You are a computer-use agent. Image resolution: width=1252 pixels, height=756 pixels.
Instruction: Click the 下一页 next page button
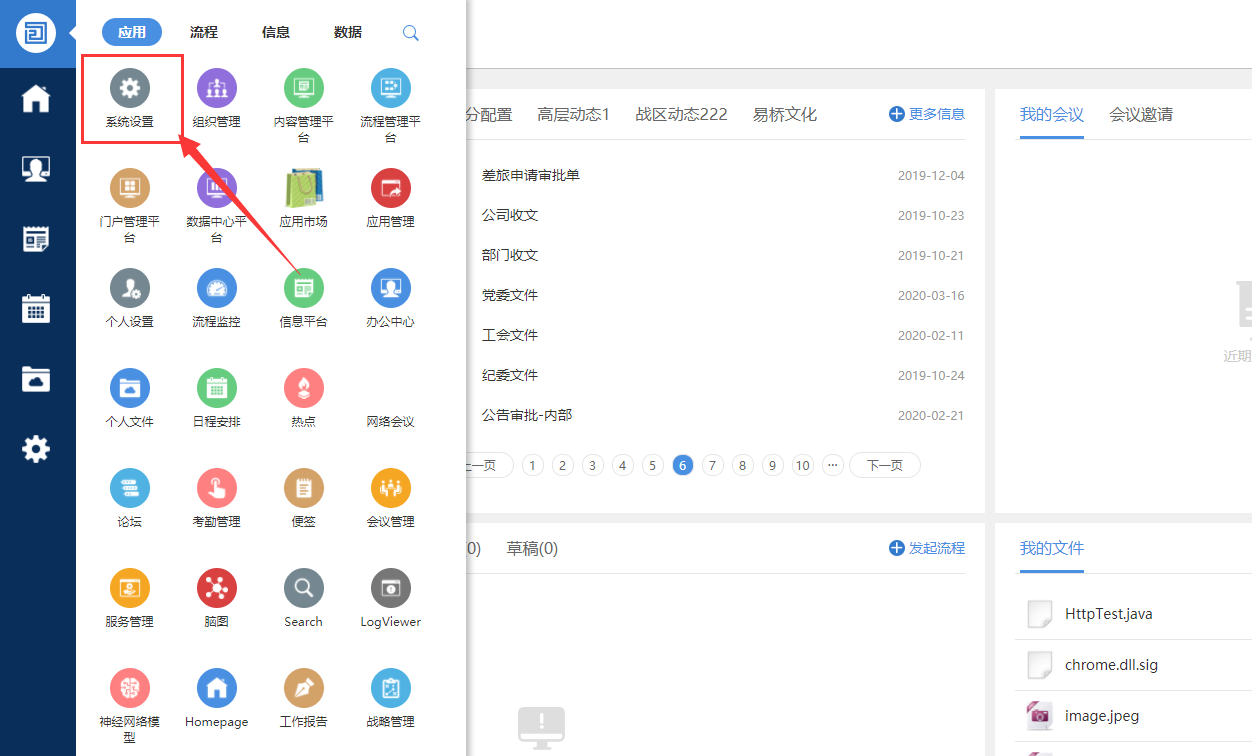pos(884,465)
